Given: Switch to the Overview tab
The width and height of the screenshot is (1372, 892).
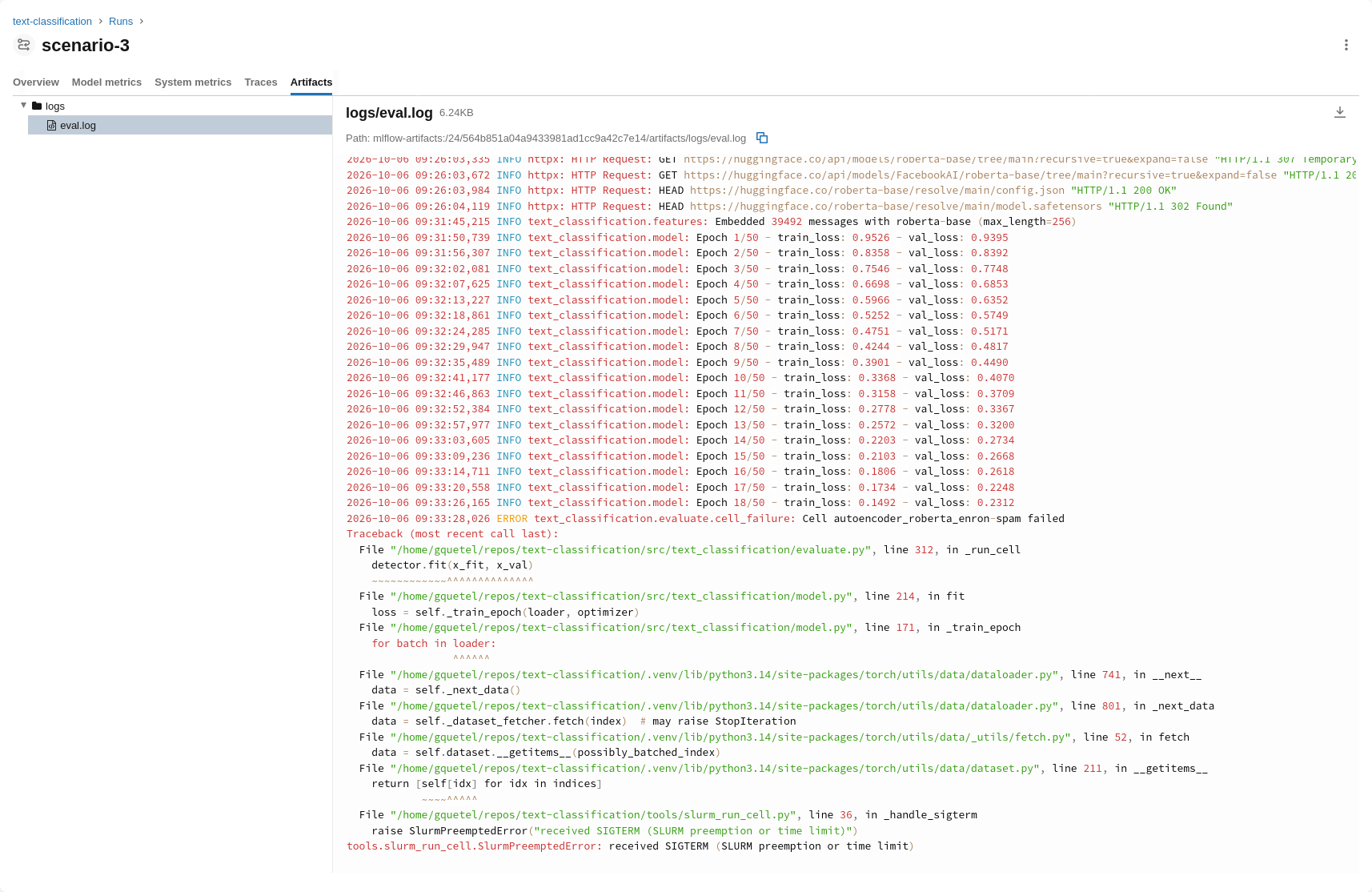Looking at the screenshot, I should click(35, 82).
